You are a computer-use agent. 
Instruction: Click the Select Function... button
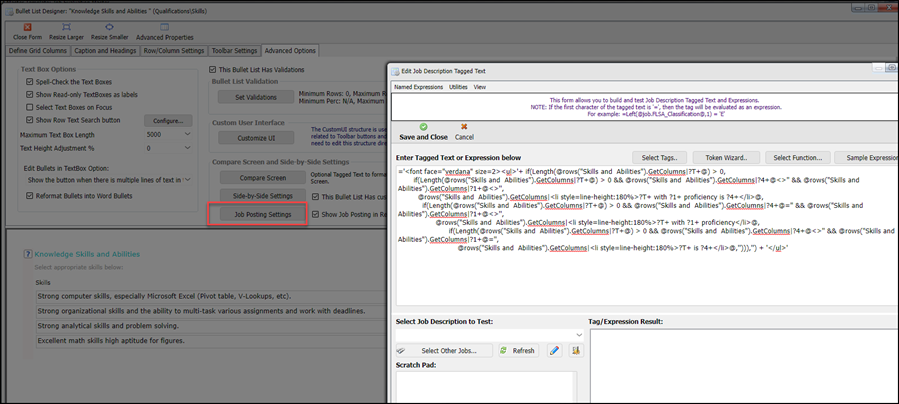798,158
